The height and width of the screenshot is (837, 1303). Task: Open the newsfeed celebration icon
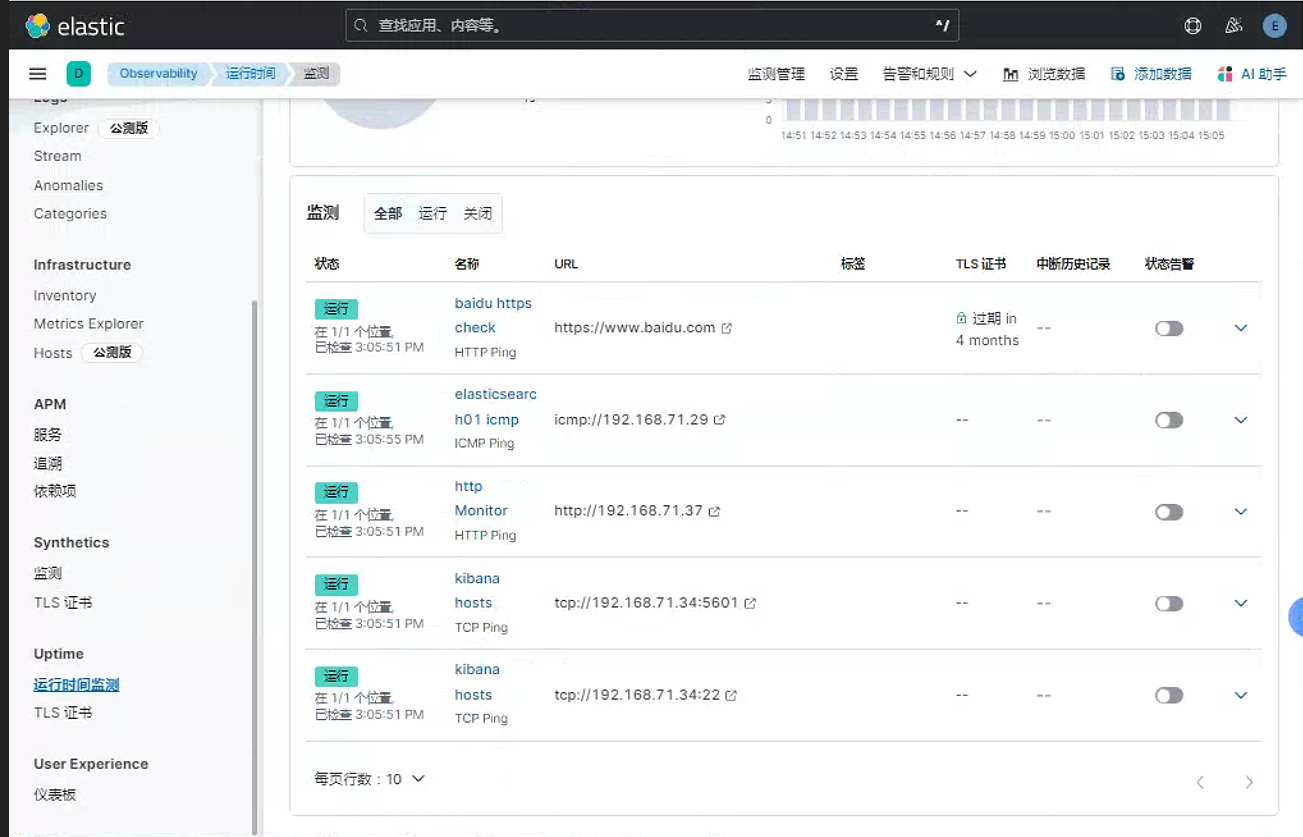[x=1234, y=26]
